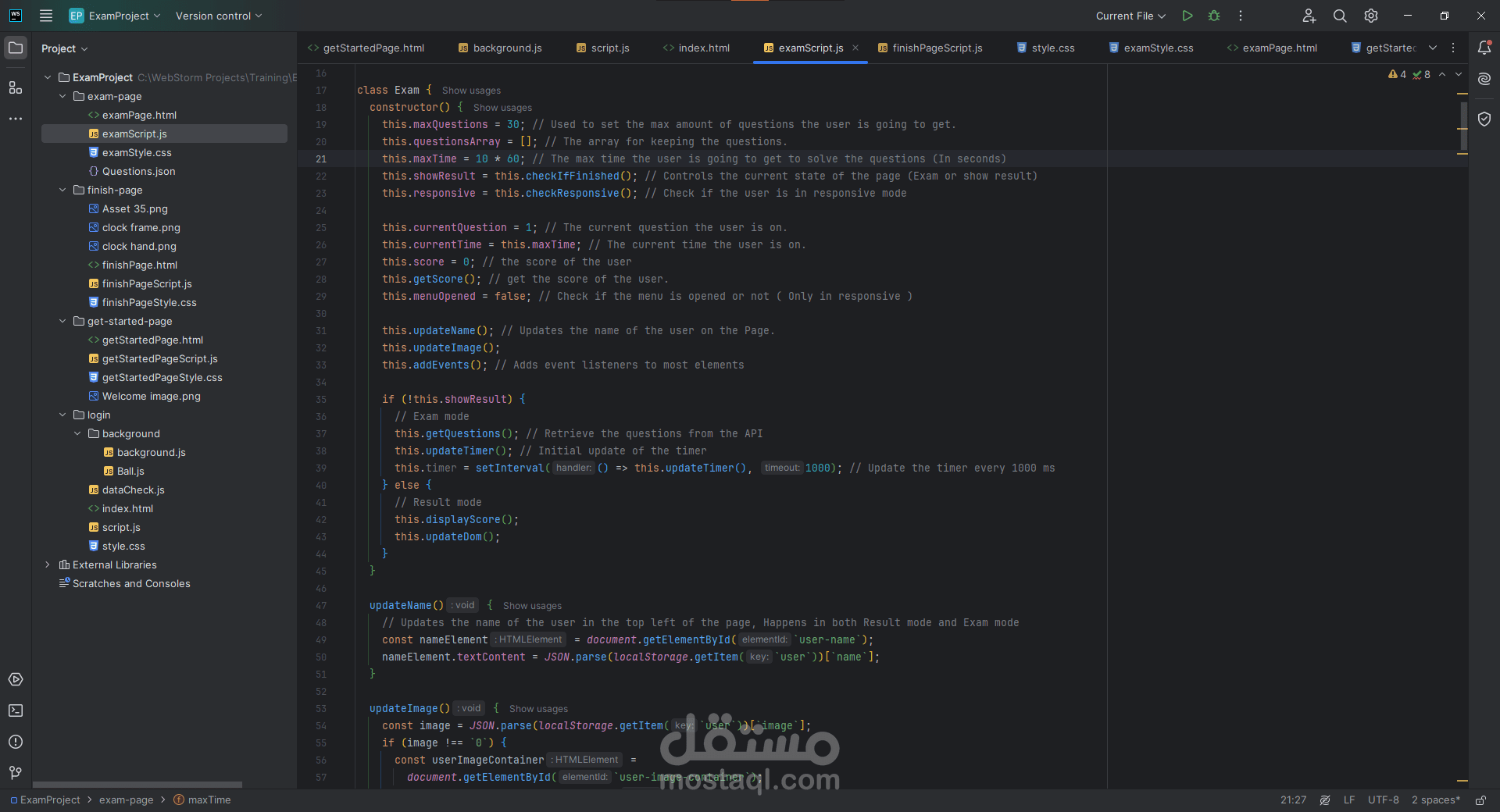Open editor tab options menu
This screenshot has height=812, width=1500.
(1453, 48)
